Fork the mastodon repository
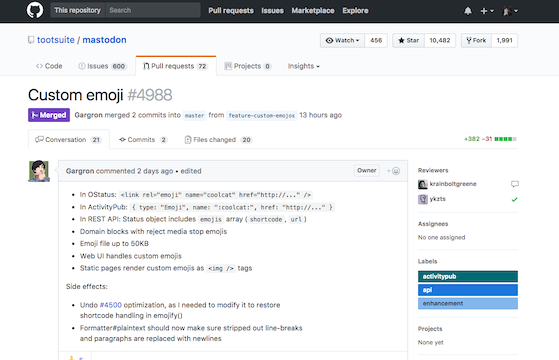 click(x=476, y=41)
